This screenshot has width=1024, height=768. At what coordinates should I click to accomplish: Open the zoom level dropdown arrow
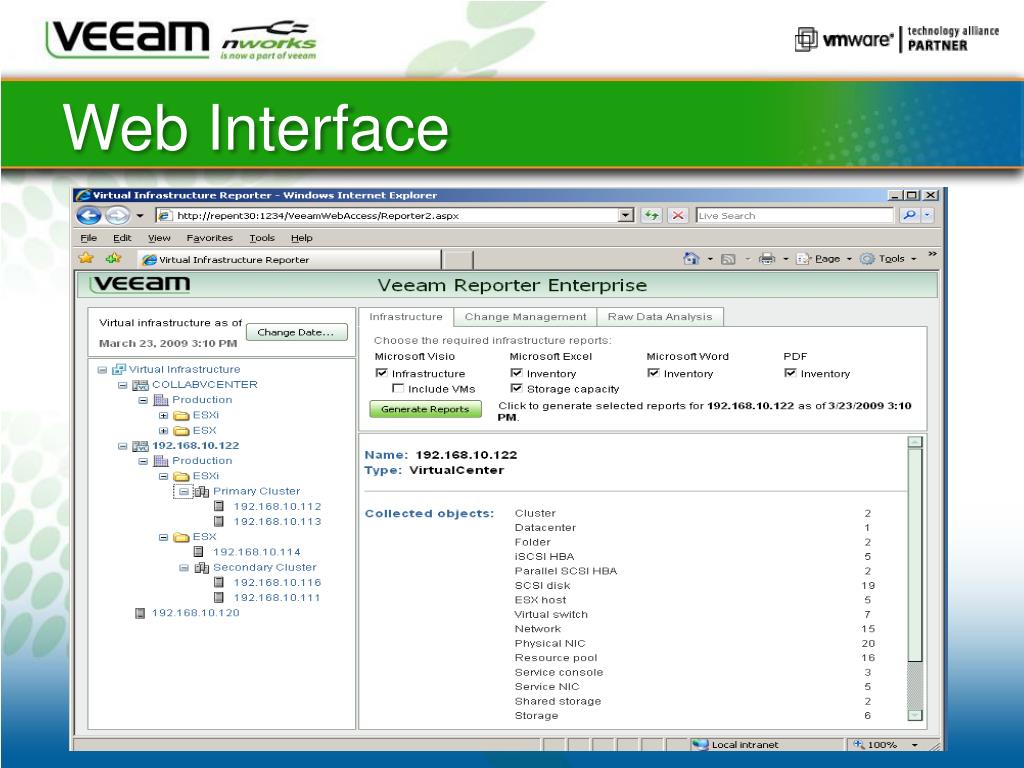tap(915, 744)
